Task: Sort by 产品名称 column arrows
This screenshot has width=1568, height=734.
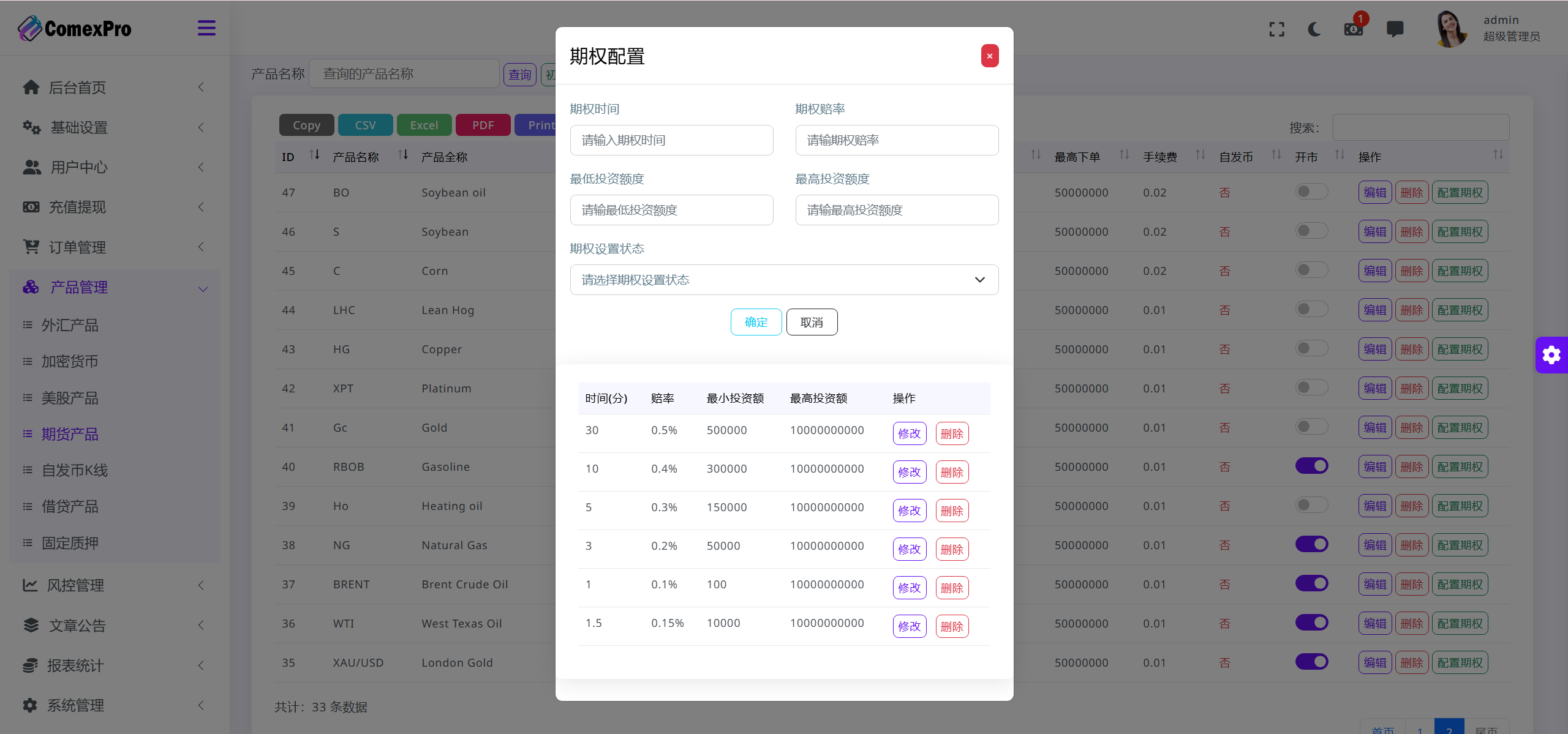Action: (x=403, y=155)
